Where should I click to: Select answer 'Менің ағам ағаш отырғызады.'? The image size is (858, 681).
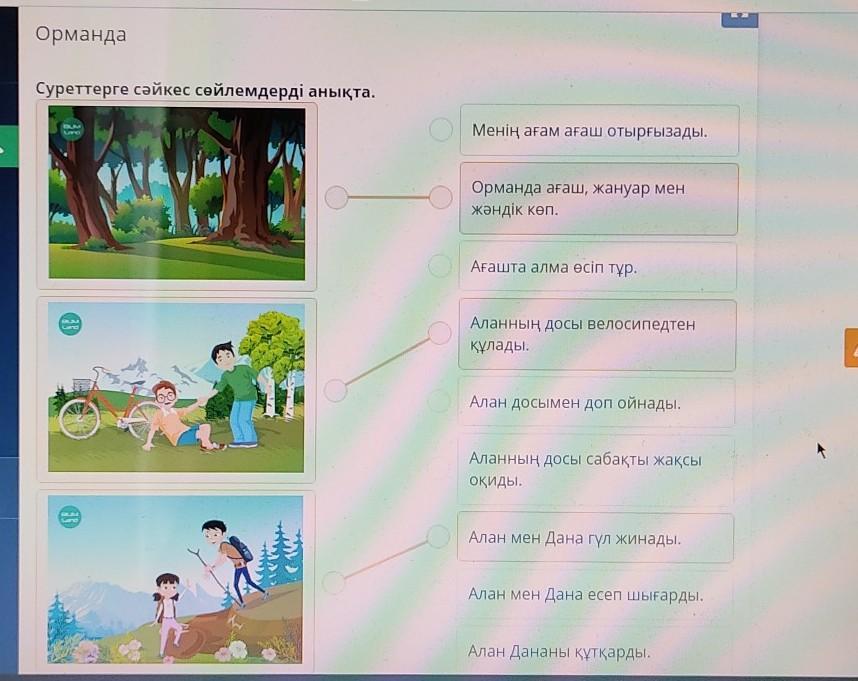599,130
